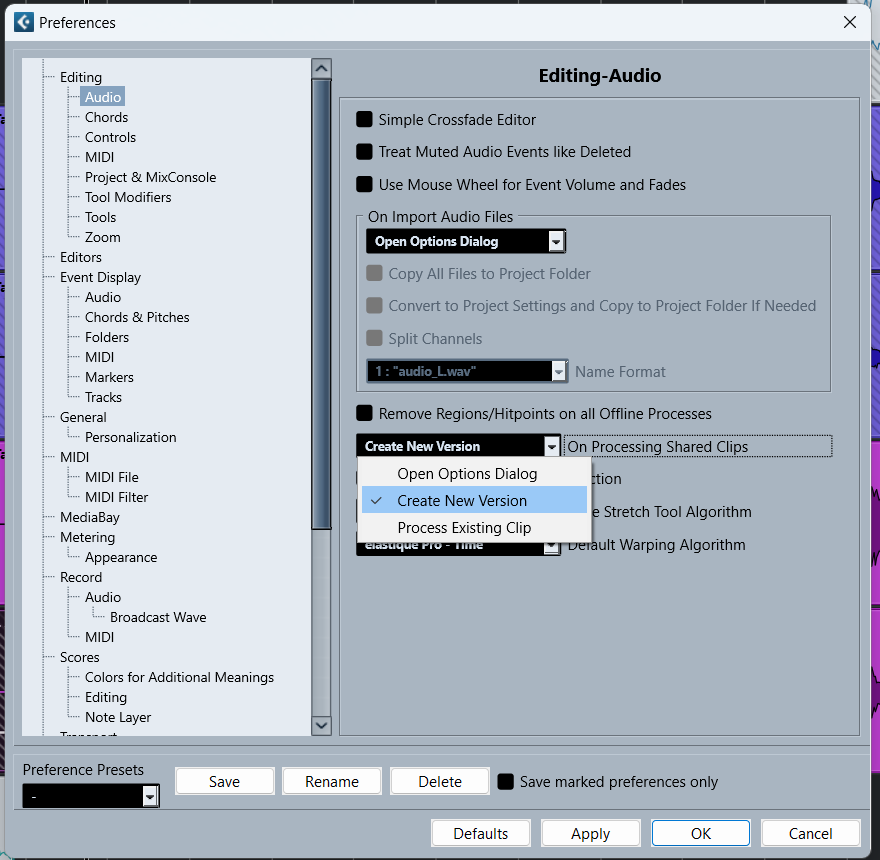This screenshot has width=880, height=860.
Task: Open Broadcast Wave preferences
Action: 158,617
